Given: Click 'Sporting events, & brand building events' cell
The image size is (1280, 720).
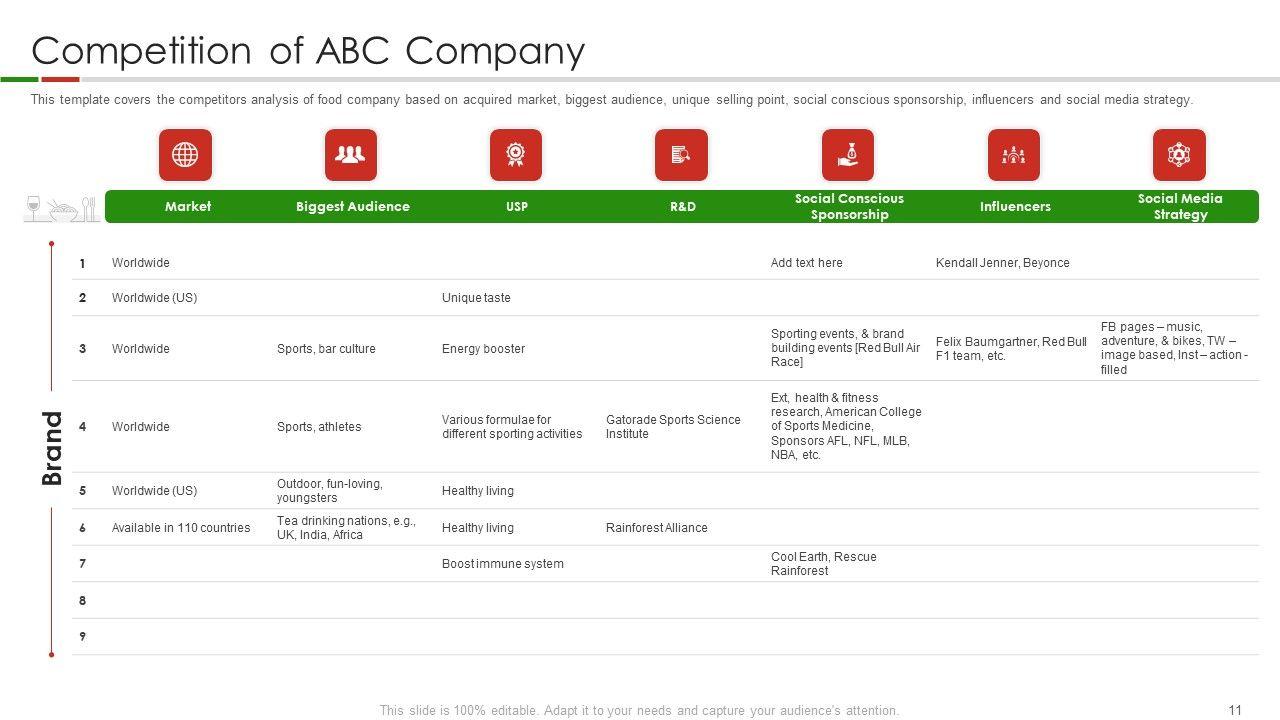Looking at the screenshot, I should click(845, 348).
